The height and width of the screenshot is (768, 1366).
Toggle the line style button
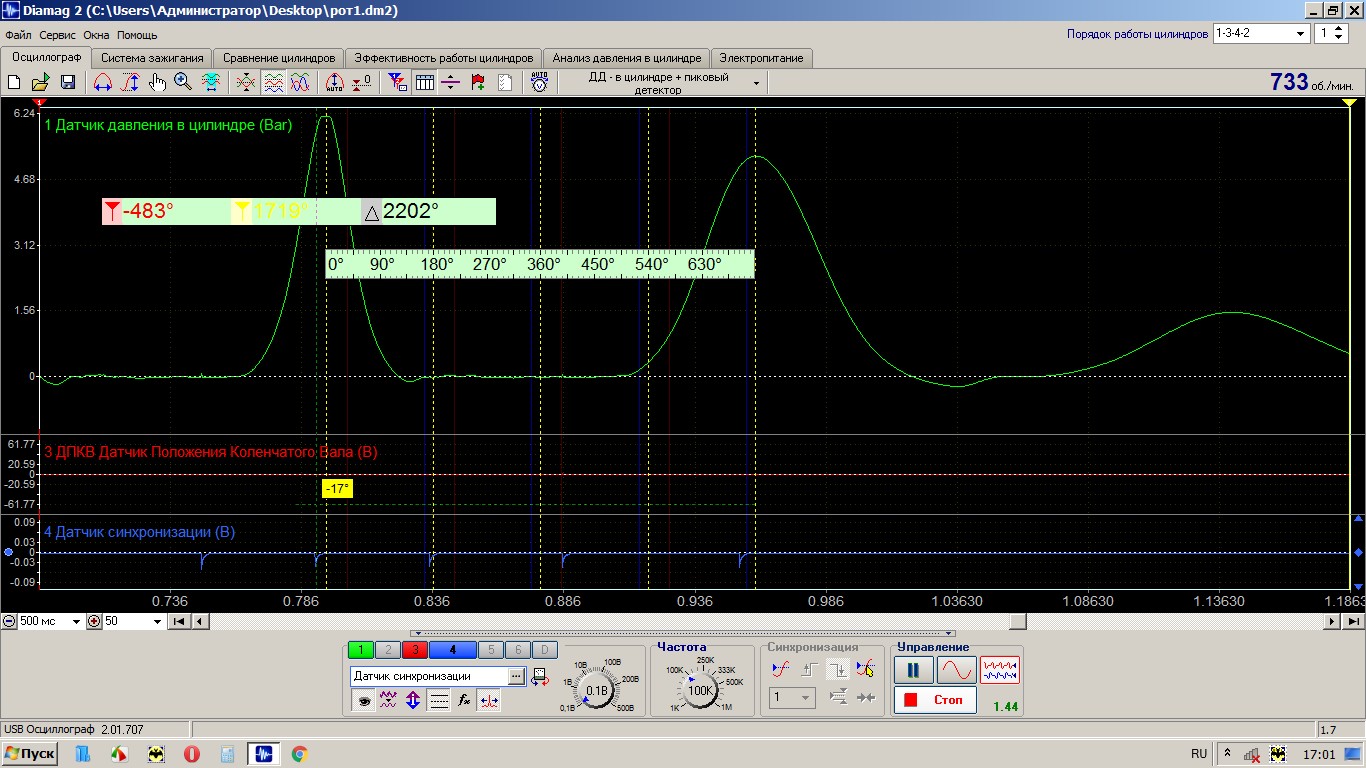[438, 701]
